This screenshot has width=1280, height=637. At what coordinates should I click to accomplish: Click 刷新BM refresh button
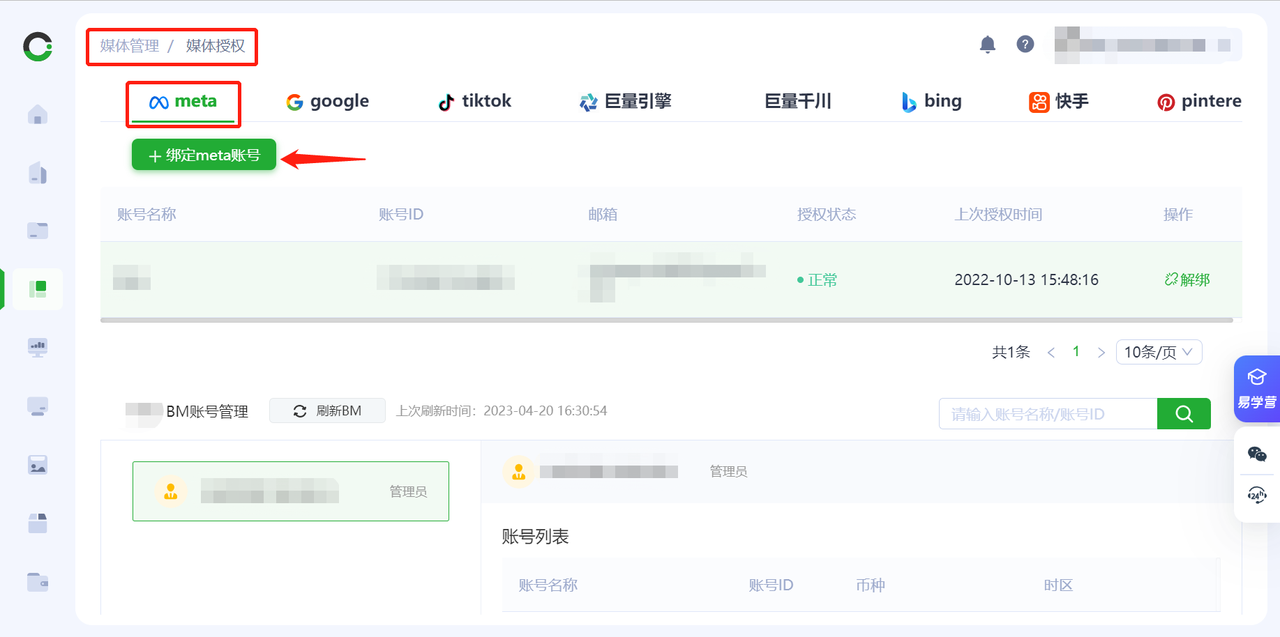coord(327,411)
